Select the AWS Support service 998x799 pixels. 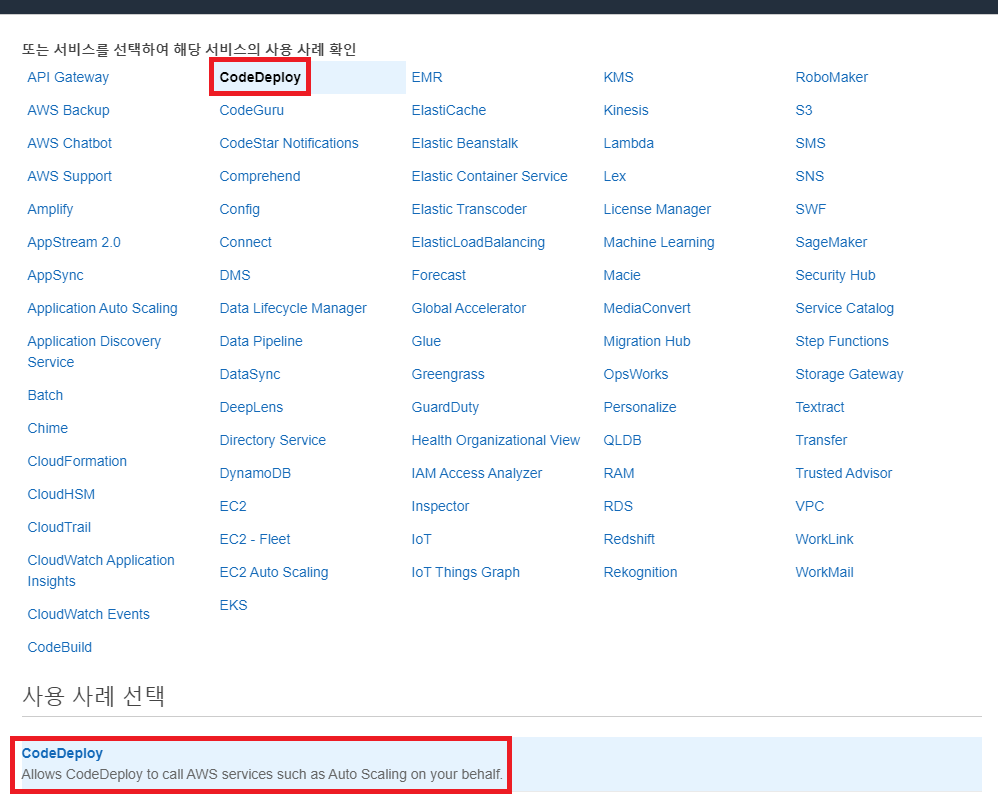point(69,176)
